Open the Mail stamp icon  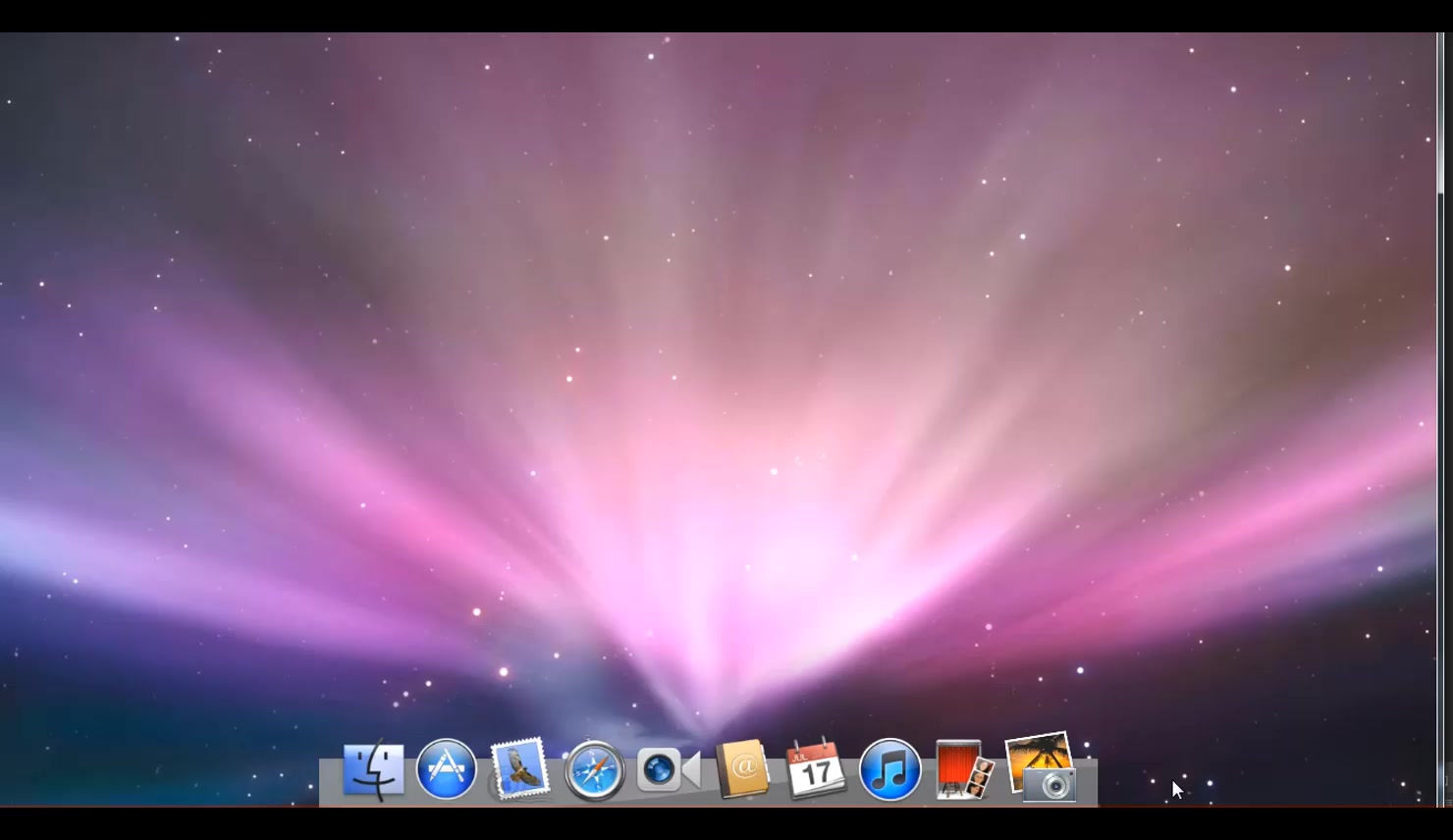(x=519, y=768)
